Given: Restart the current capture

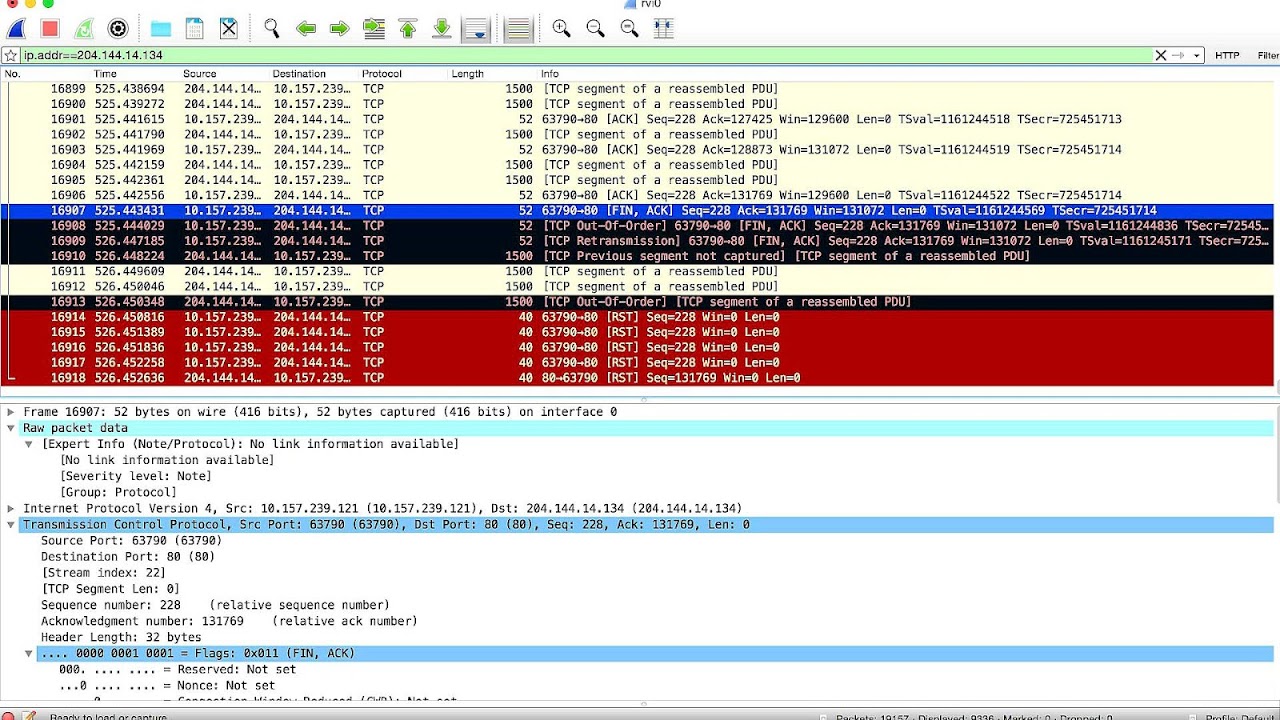Looking at the screenshot, I should click(84, 29).
